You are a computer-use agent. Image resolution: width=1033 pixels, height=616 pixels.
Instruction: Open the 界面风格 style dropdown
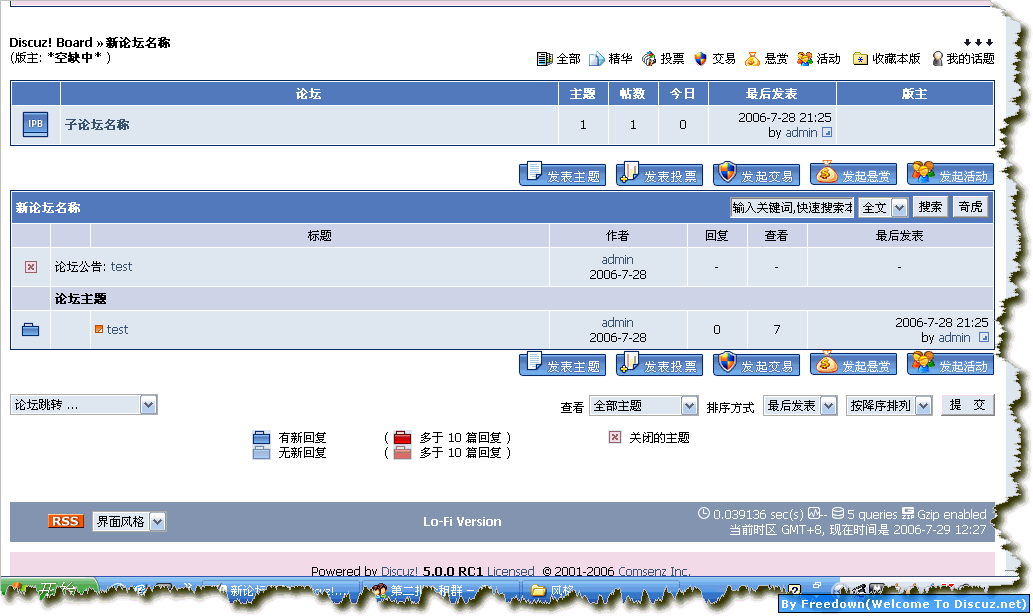129,521
